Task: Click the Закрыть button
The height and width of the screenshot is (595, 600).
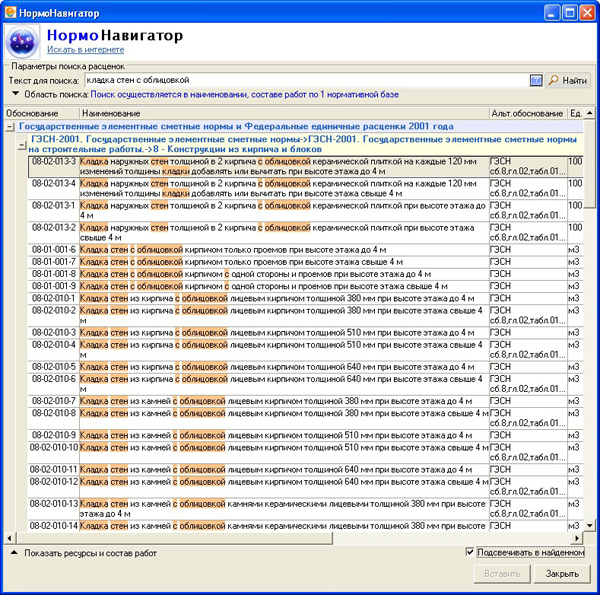Action: pyautogui.click(x=562, y=574)
